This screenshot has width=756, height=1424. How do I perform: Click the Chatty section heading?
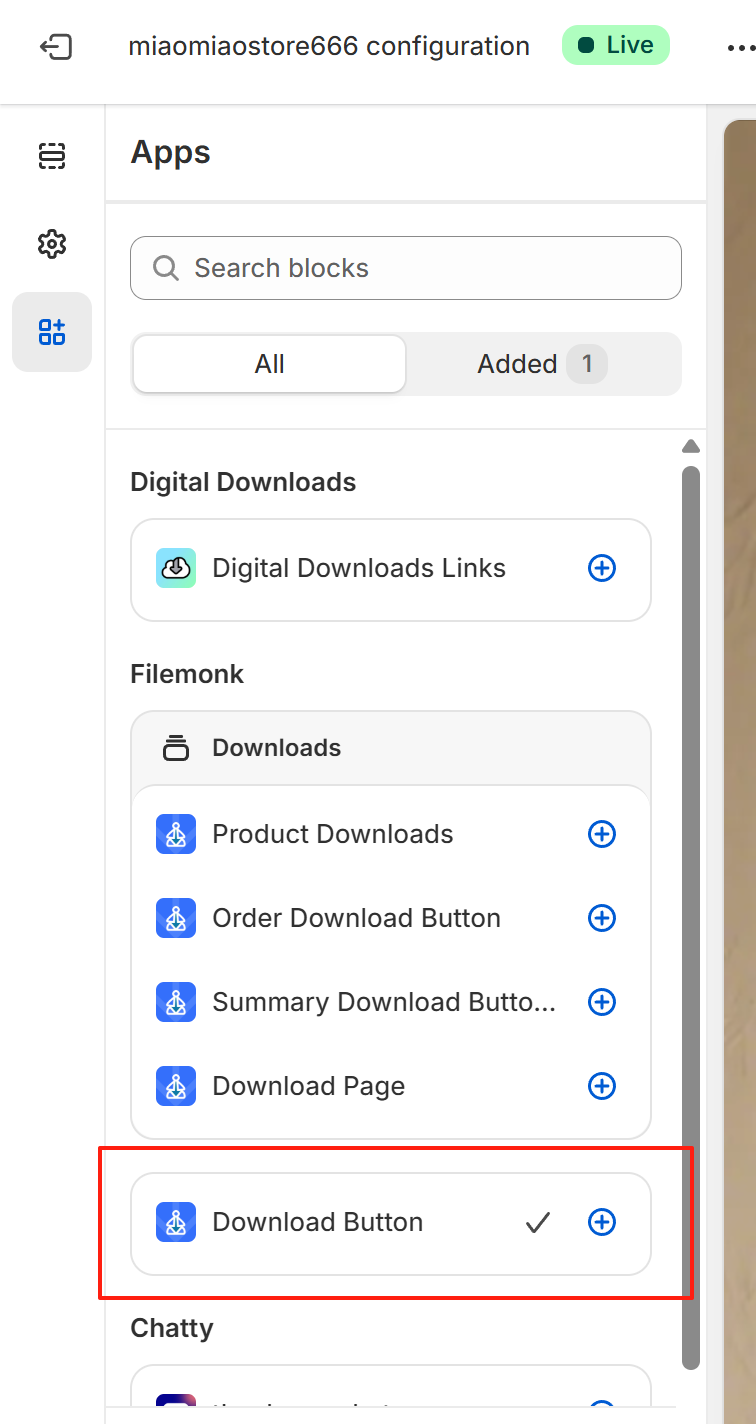(172, 1328)
